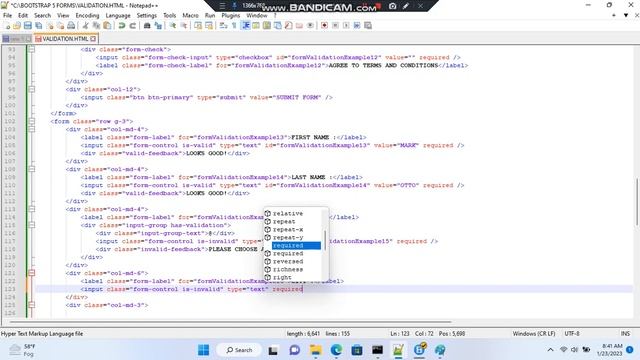Choose 'repeat-x' from the autocomplete list
Screen dimensions: 640x360
pyautogui.click(x=293, y=229)
